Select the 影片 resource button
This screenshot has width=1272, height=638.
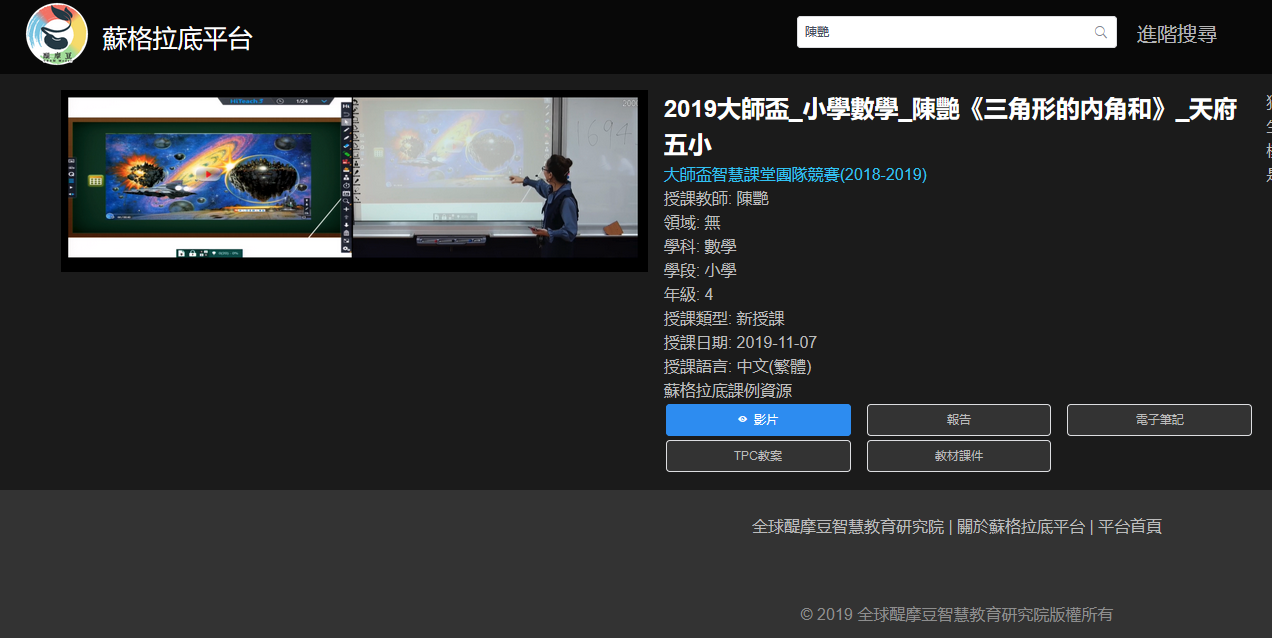click(758, 420)
